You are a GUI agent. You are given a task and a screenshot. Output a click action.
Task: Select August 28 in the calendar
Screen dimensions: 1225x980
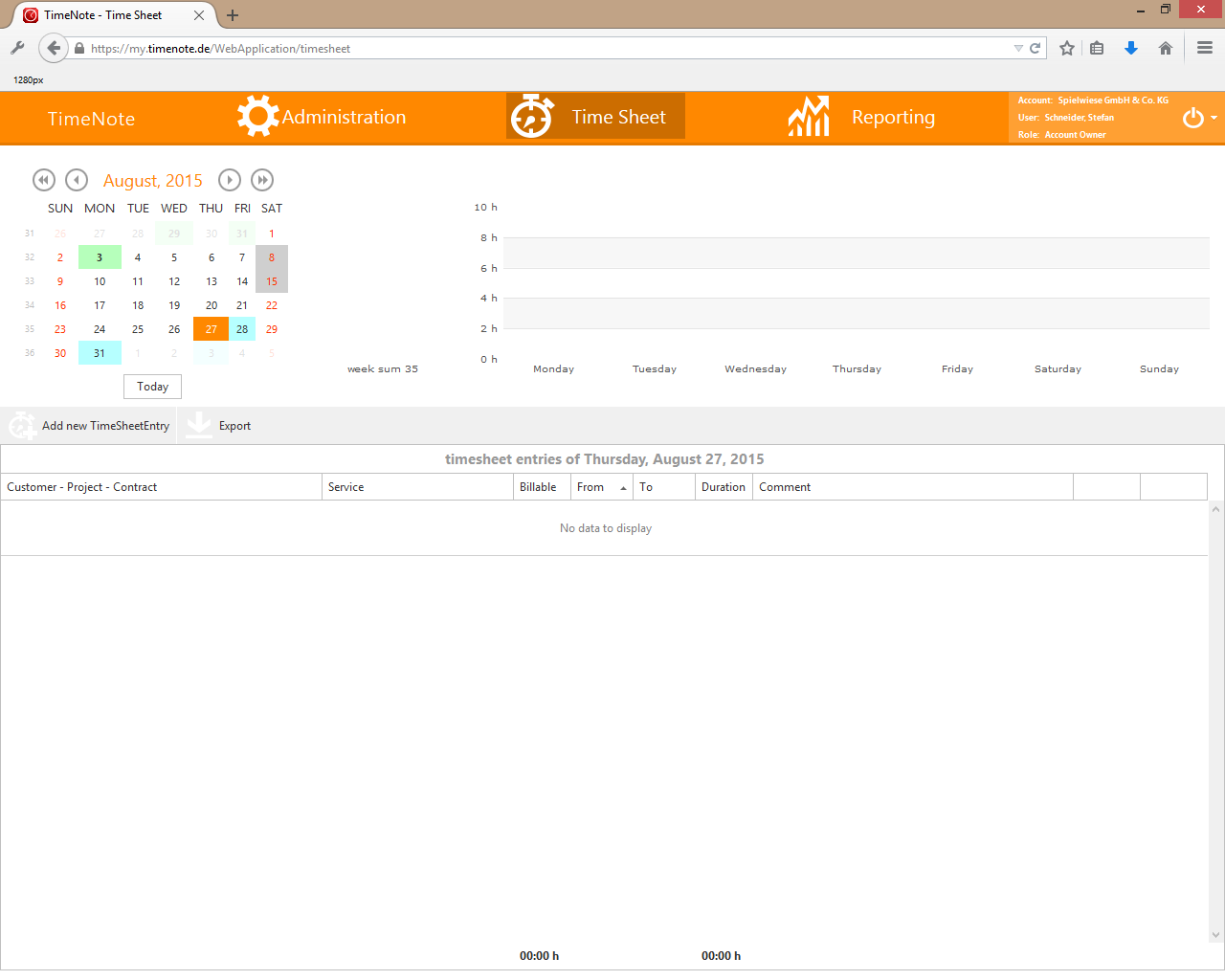[x=242, y=329]
